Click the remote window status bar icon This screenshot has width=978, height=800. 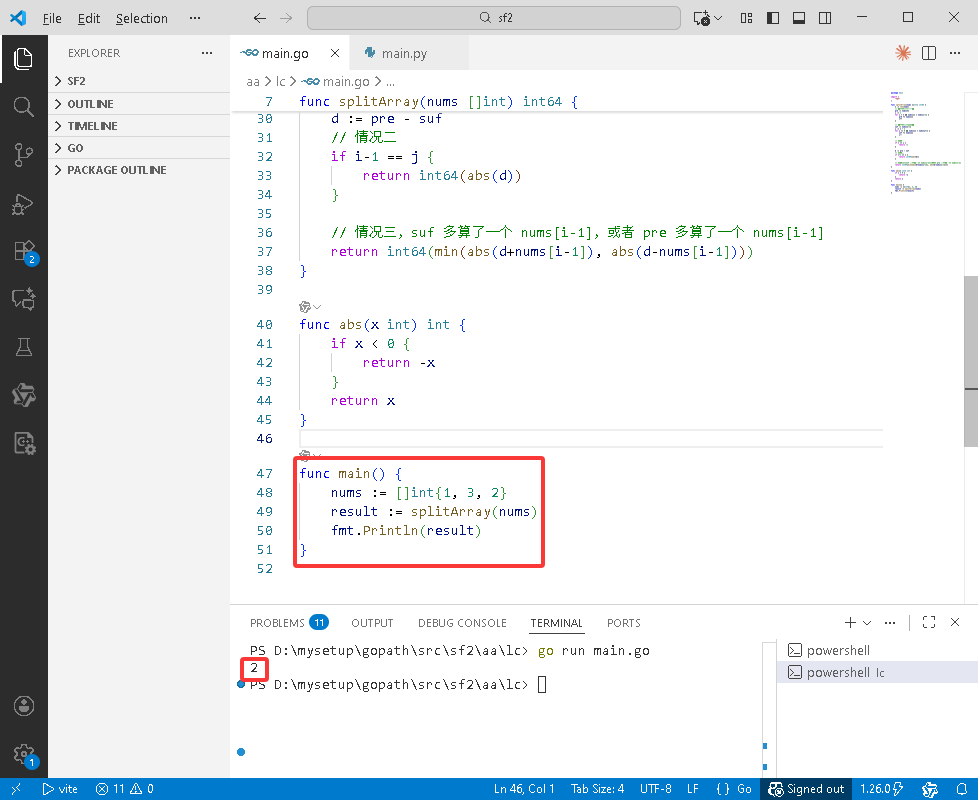click(16, 789)
